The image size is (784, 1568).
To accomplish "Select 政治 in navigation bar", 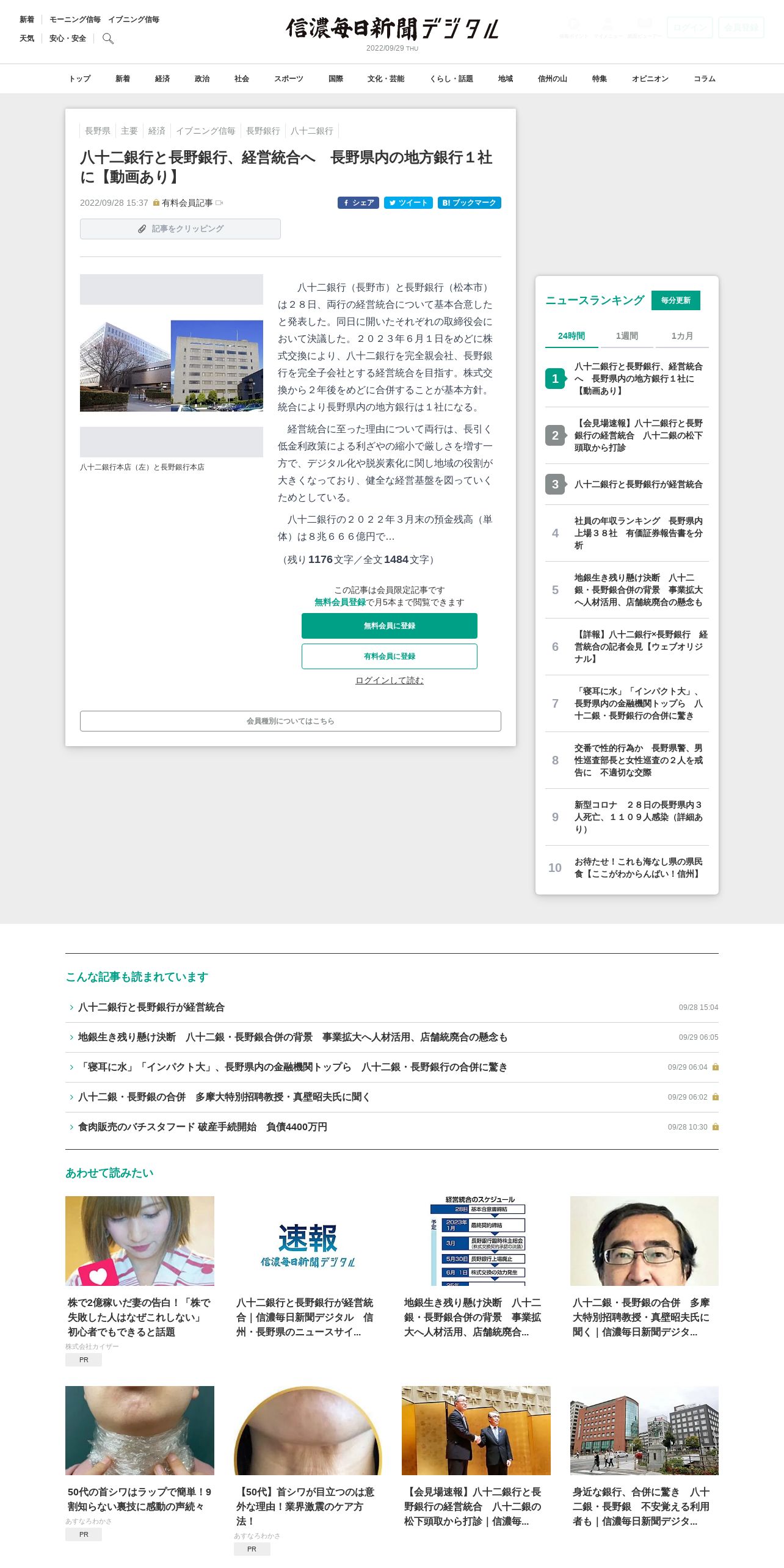I will click(x=202, y=79).
